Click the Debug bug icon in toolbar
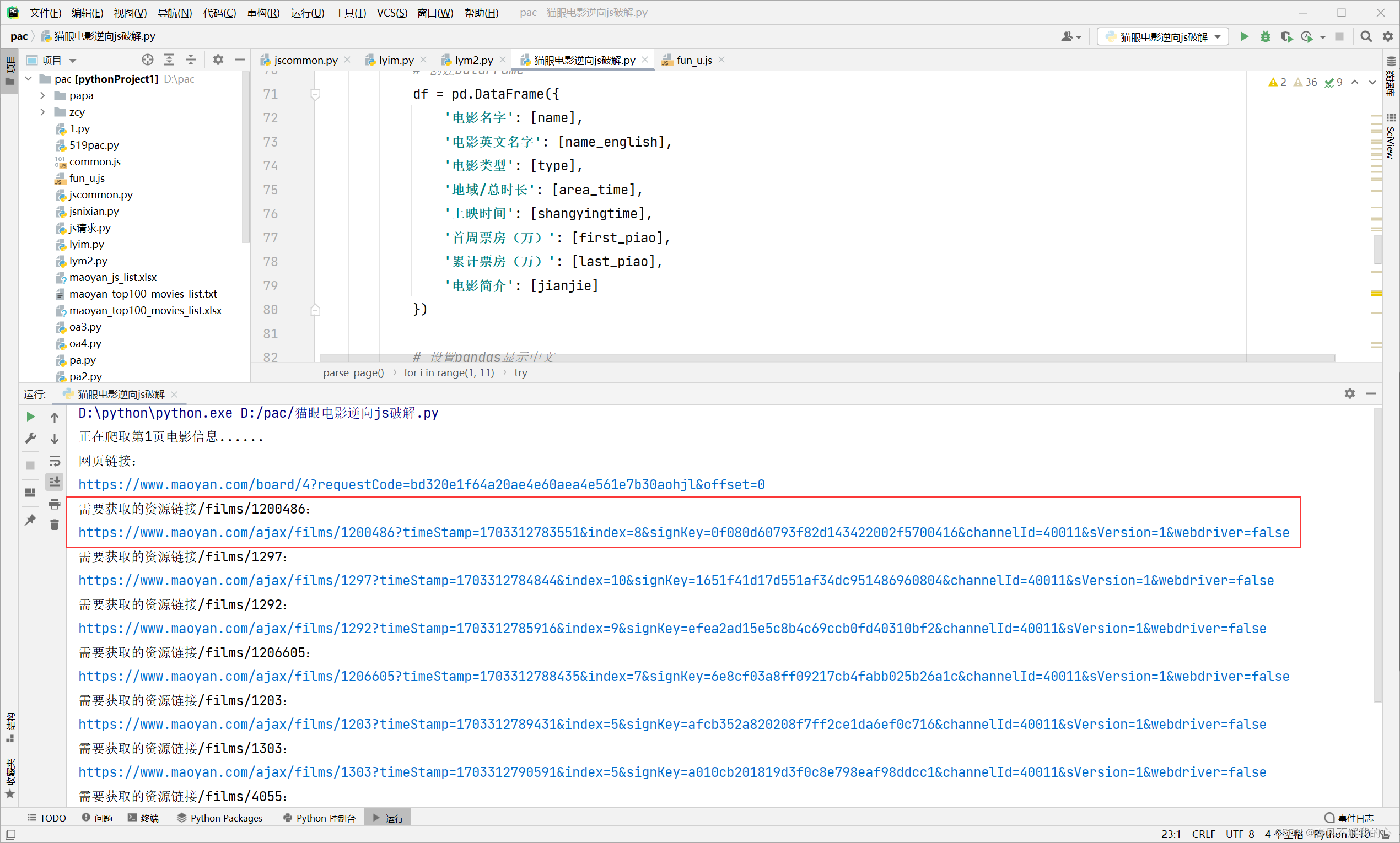The height and width of the screenshot is (843, 1400). (x=1265, y=36)
